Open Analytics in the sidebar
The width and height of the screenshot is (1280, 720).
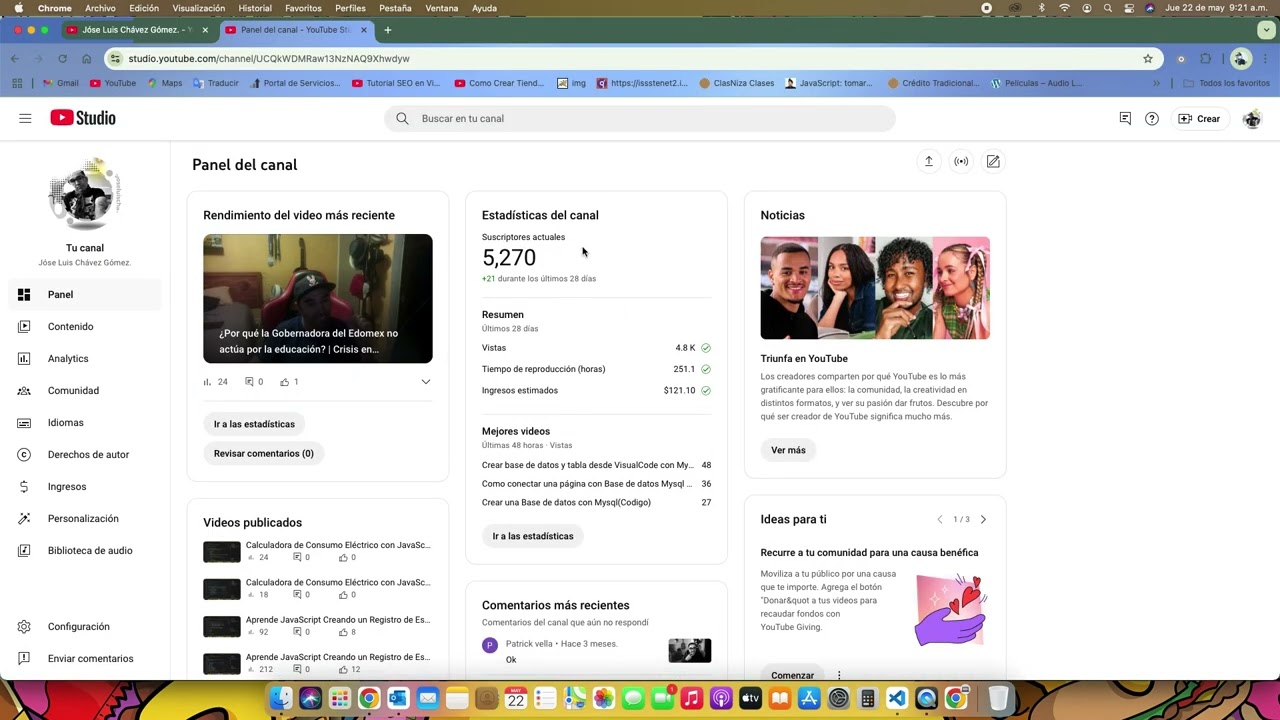pyautogui.click(x=85, y=358)
